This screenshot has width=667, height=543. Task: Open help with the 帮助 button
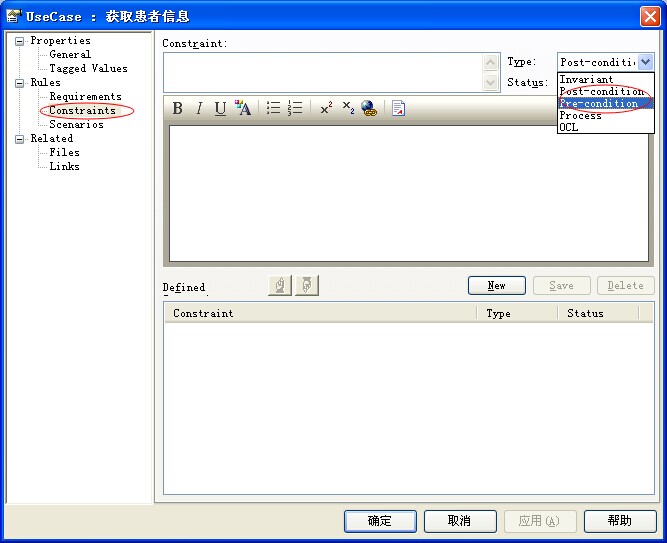point(620,521)
